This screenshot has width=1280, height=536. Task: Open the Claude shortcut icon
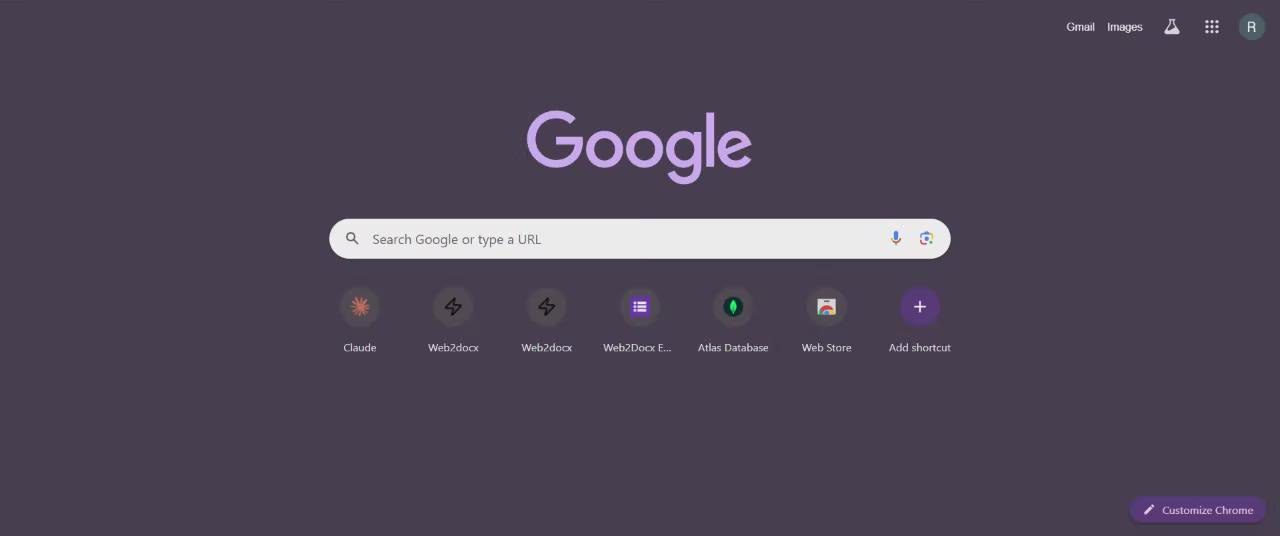click(360, 307)
